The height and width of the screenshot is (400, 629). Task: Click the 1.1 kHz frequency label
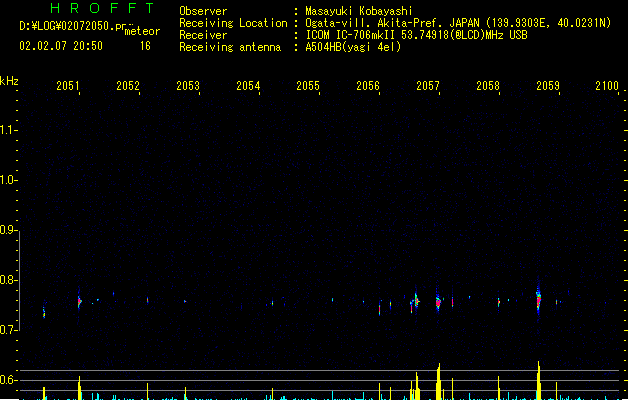click(x=8, y=130)
